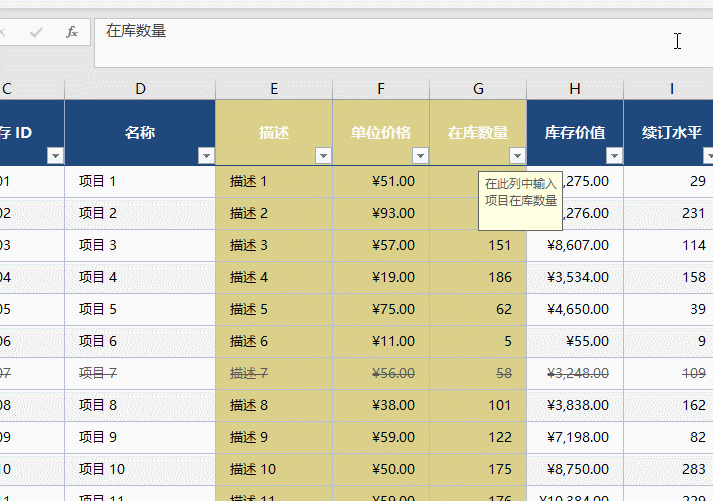Select cell 项目 6
Screen dimensions: 713x501
(140, 341)
